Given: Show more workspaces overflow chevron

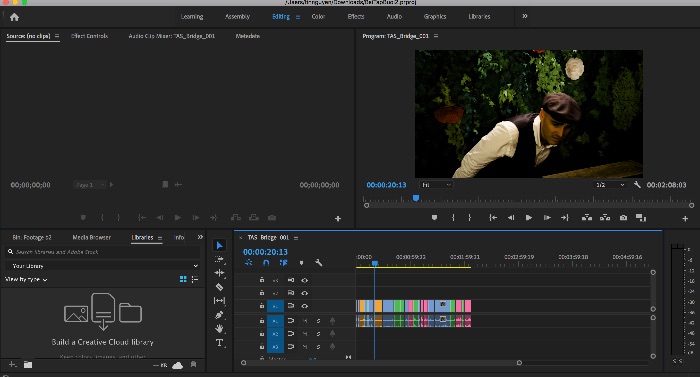Looking at the screenshot, I should click(x=525, y=16).
